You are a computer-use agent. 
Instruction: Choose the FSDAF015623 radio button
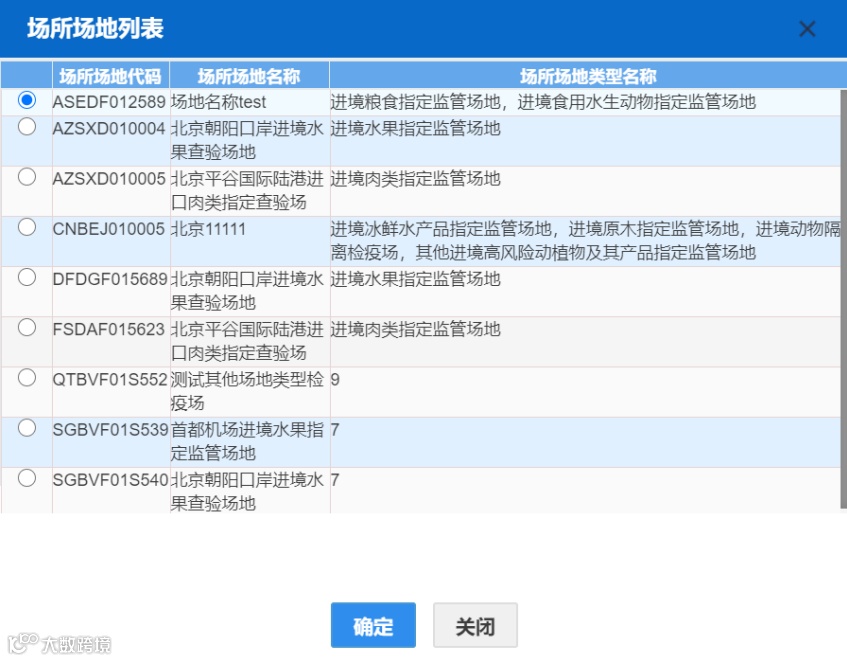pyautogui.click(x=26, y=328)
